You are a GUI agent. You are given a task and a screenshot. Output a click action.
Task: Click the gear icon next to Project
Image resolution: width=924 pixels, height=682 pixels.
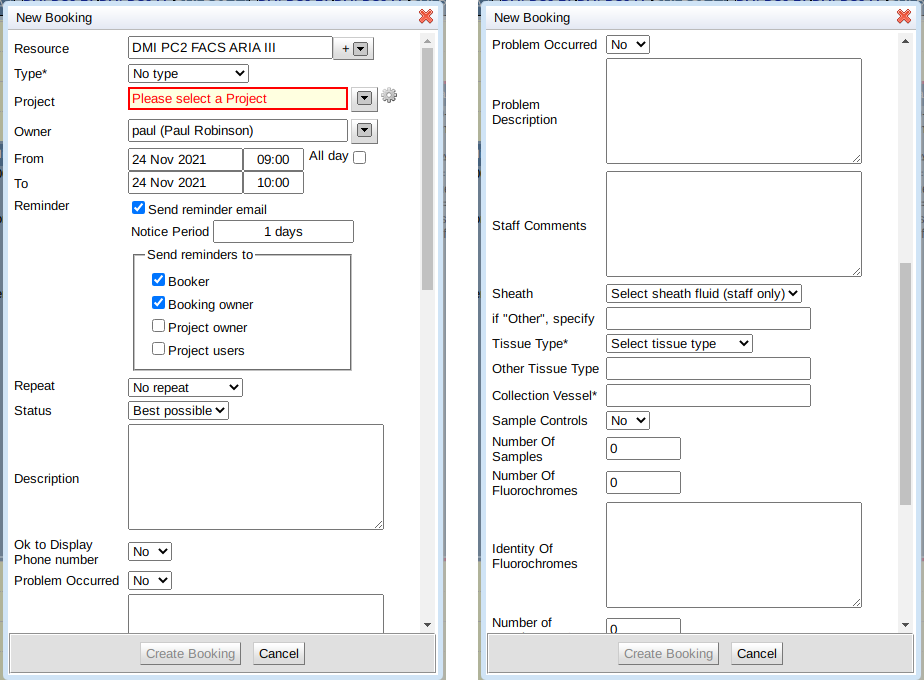(389, 96)
